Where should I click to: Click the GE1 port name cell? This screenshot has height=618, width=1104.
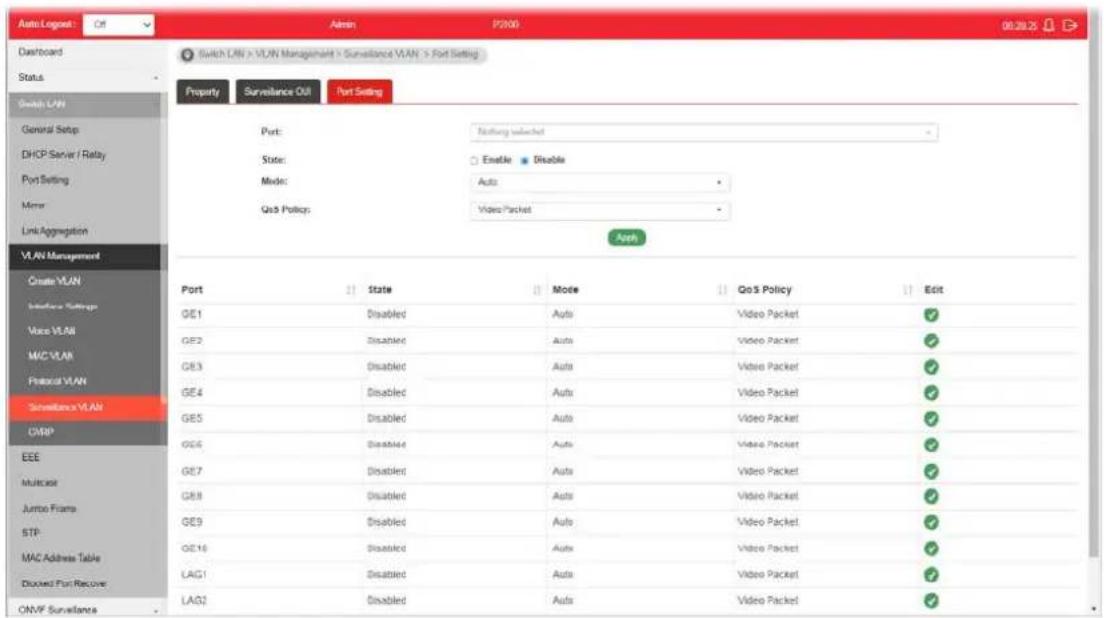point(192,315)
